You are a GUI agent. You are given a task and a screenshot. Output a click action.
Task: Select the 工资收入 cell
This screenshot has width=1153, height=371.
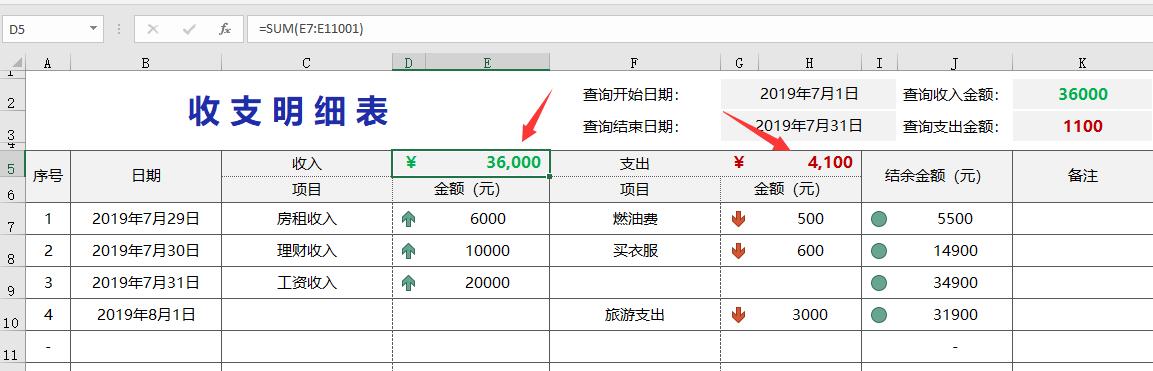tap(307, 283)
